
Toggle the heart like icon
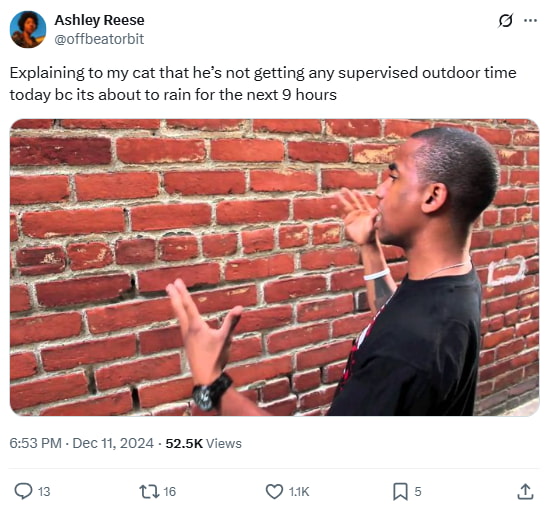[274, 492]
